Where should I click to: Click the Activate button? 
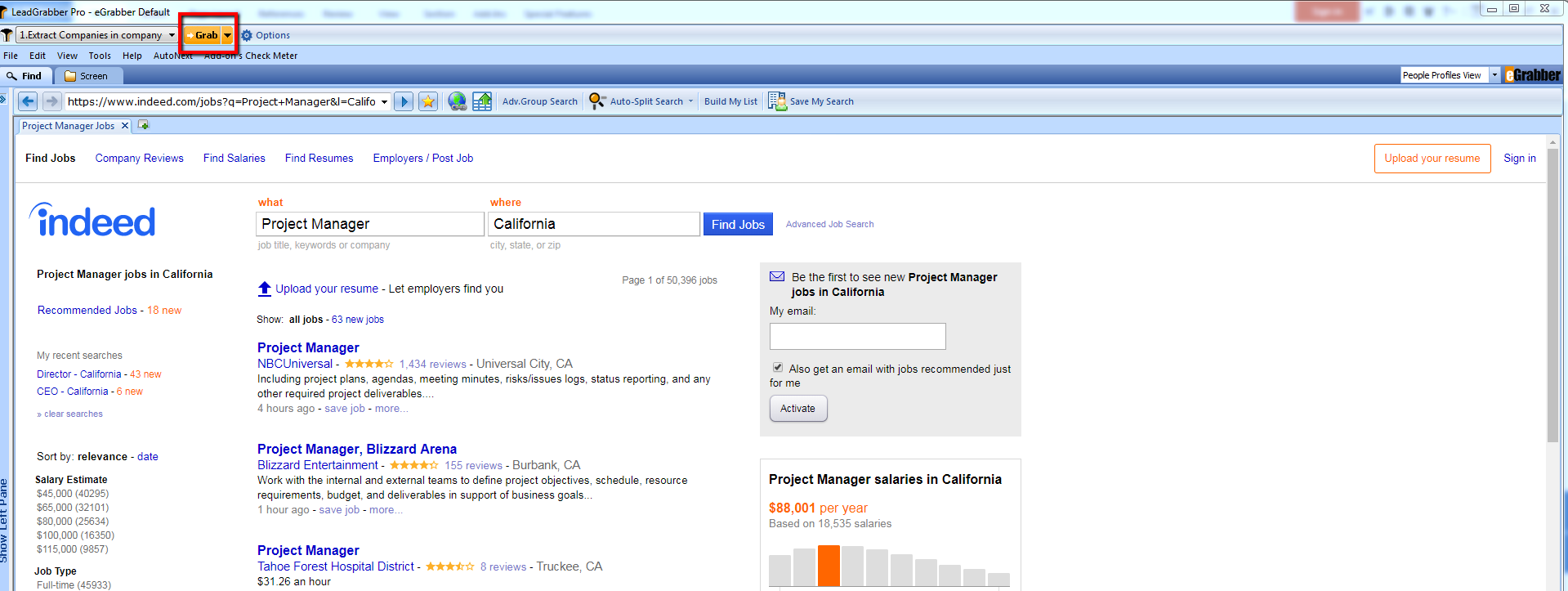tap(798, 409)
